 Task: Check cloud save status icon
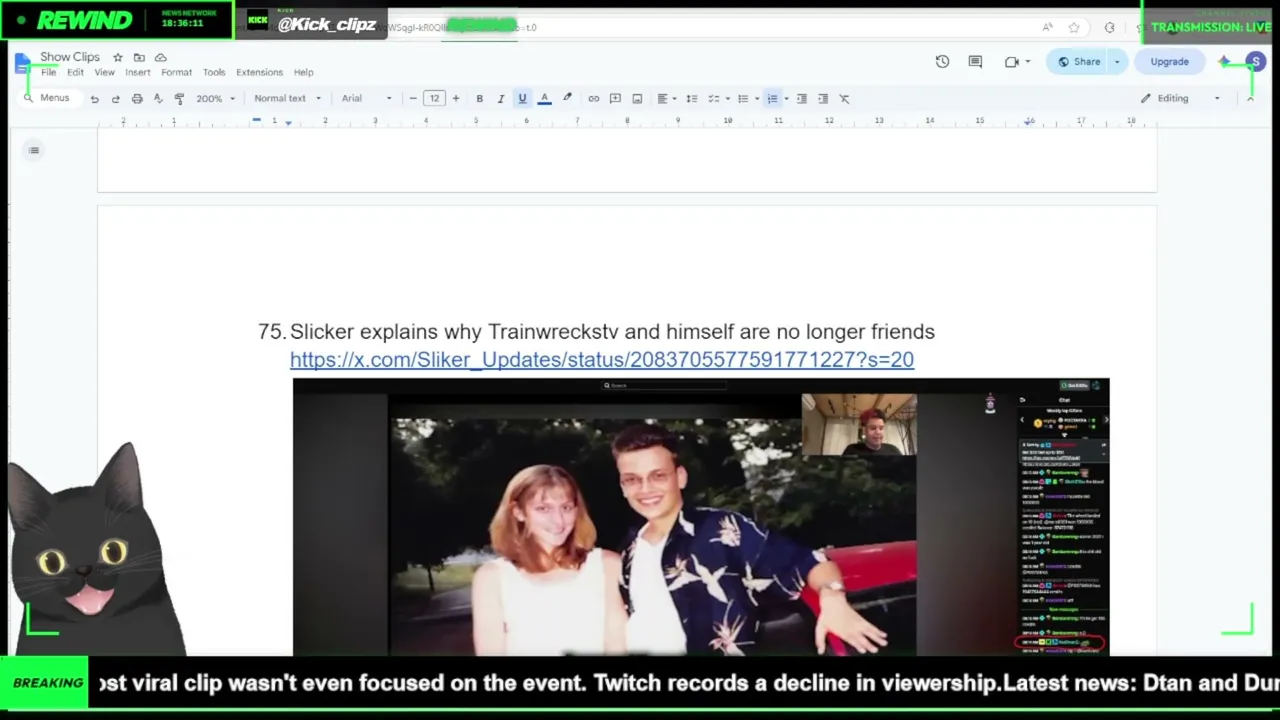coord(160,57)
